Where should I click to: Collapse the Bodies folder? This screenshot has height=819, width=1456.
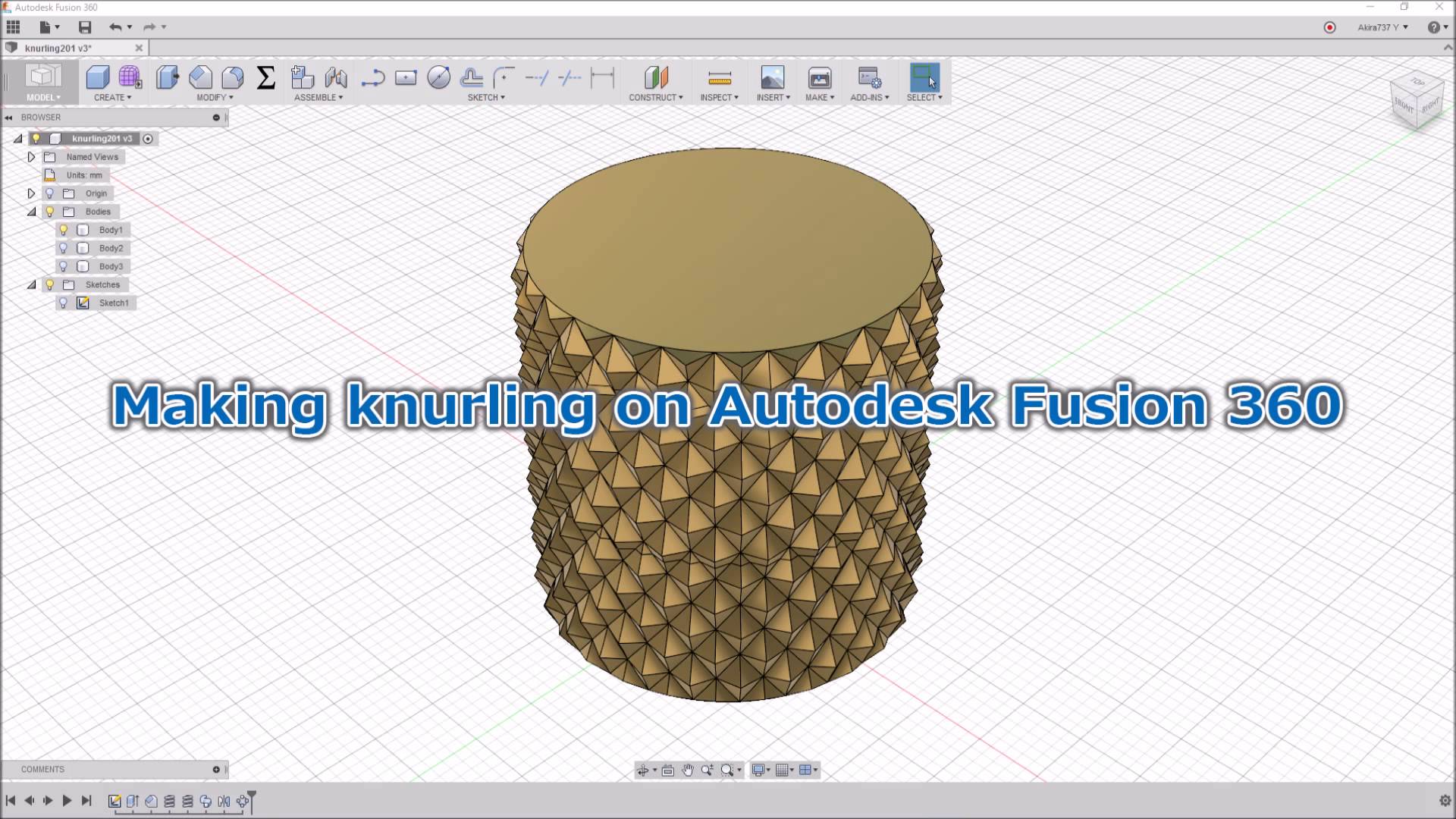point(31,212)
